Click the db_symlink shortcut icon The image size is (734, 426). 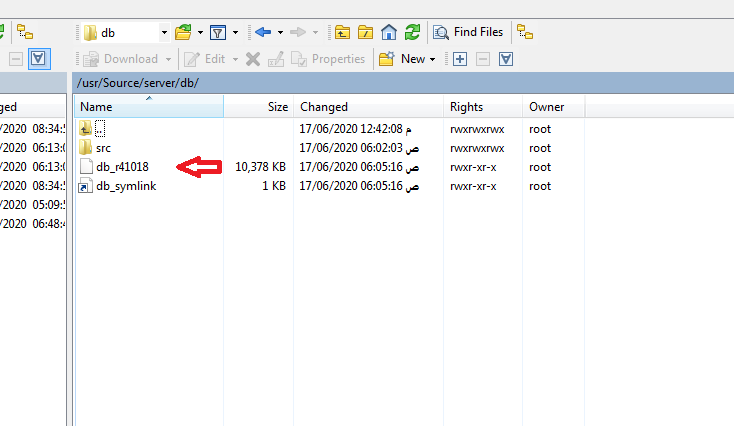point(85,186)
